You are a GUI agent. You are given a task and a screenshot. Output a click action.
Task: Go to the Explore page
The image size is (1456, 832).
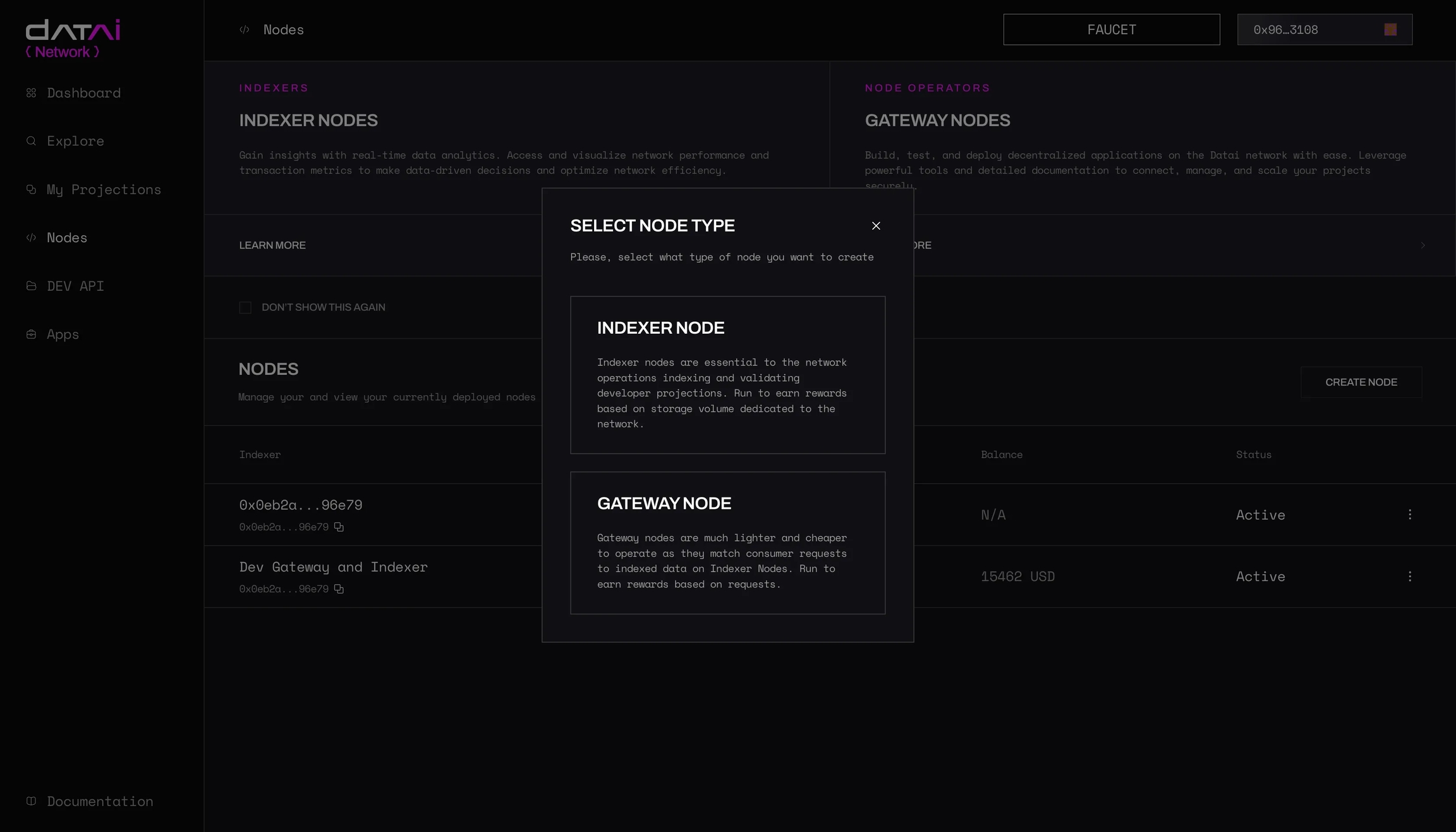point(75,141)
